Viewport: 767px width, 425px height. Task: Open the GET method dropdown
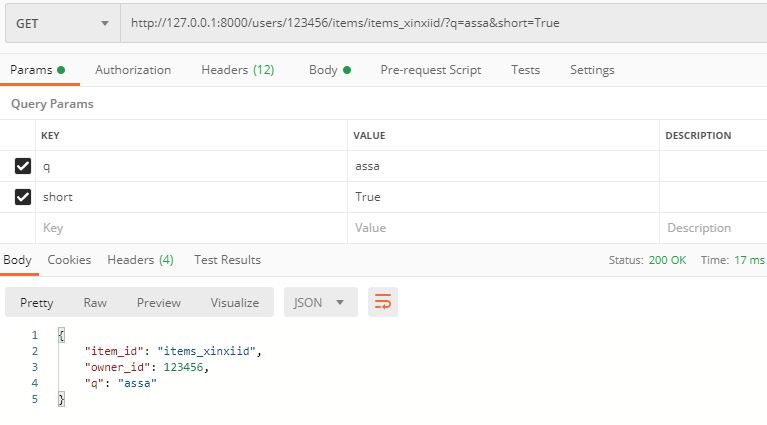point(62,23)
